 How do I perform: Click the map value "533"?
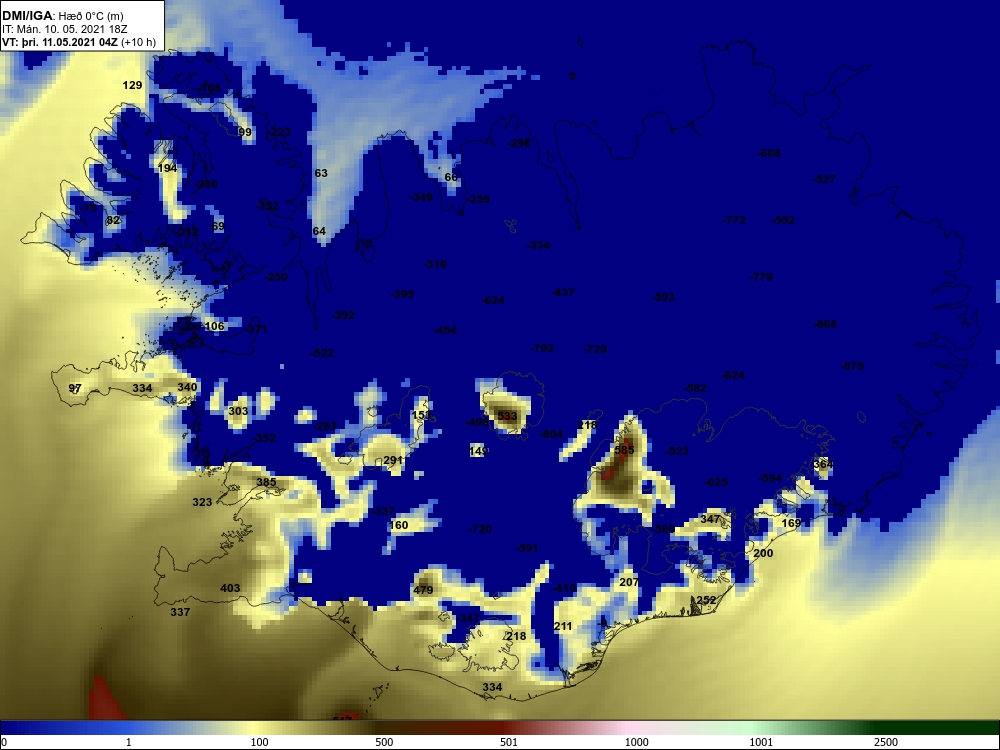(x=507, y=416)
